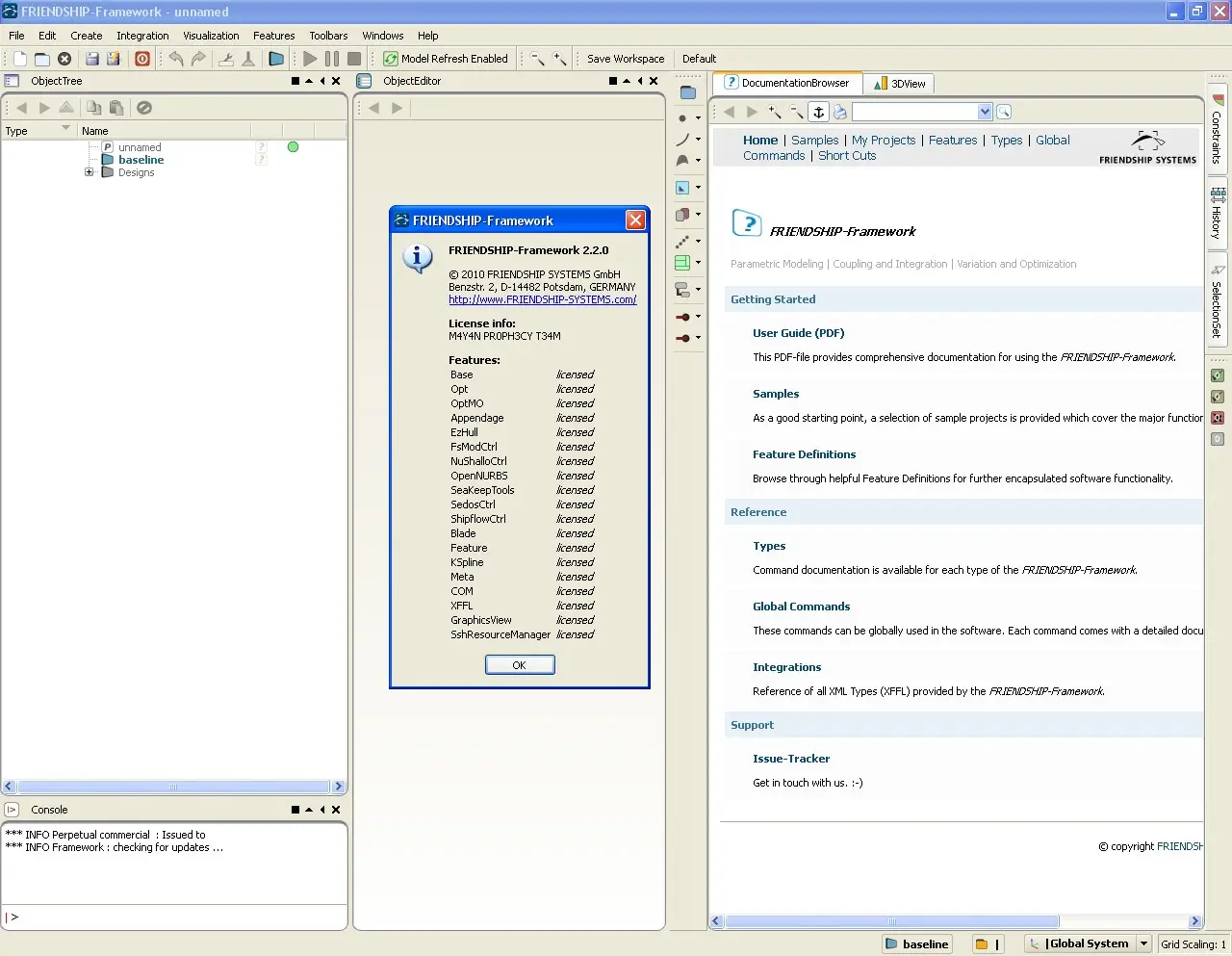Open dropdown arrow next to curve tool
This screenshot has width=1232, height=956.
coord(698,140)
